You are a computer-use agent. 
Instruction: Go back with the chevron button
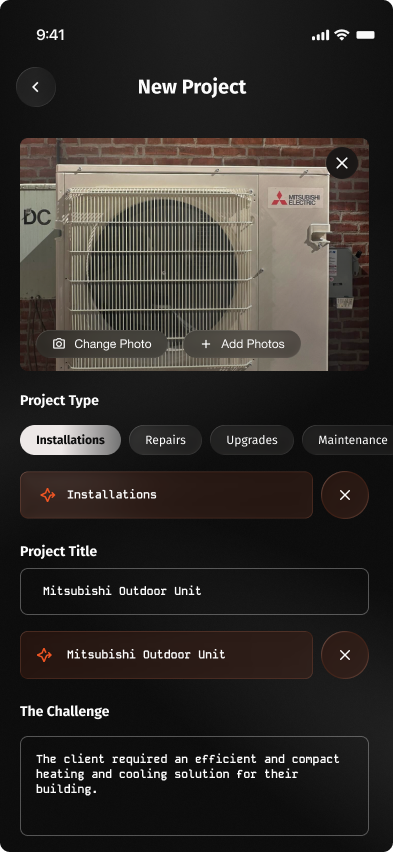36,87
